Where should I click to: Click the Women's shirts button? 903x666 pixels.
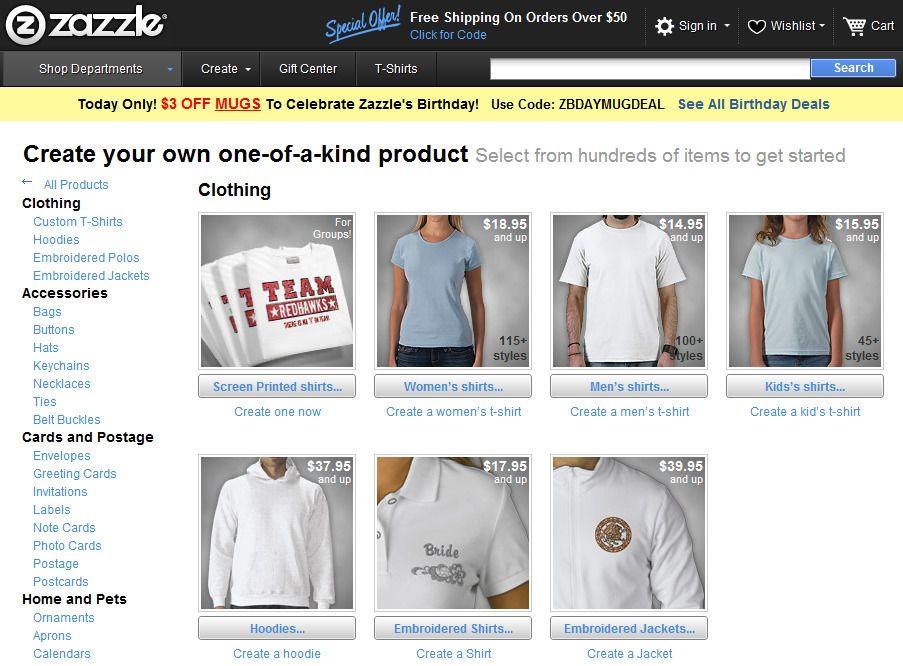453,387
